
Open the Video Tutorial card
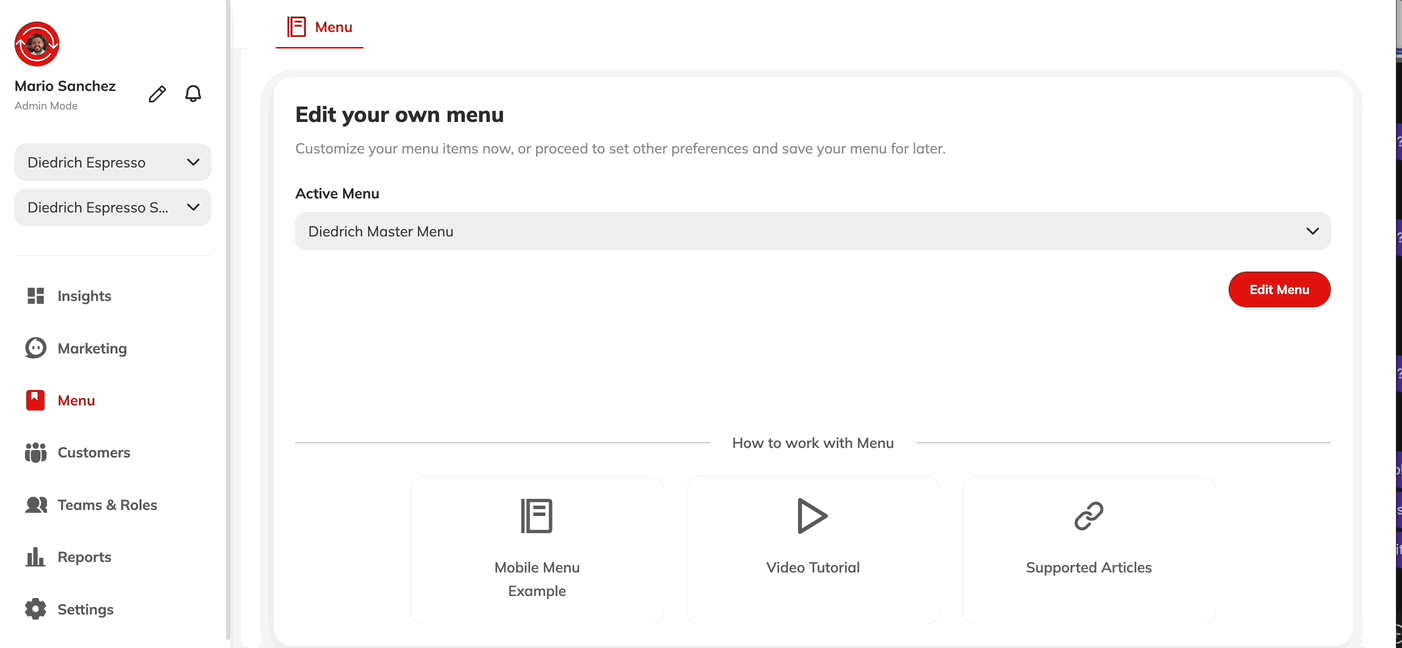pyautogui.click(x=813, y=550)
